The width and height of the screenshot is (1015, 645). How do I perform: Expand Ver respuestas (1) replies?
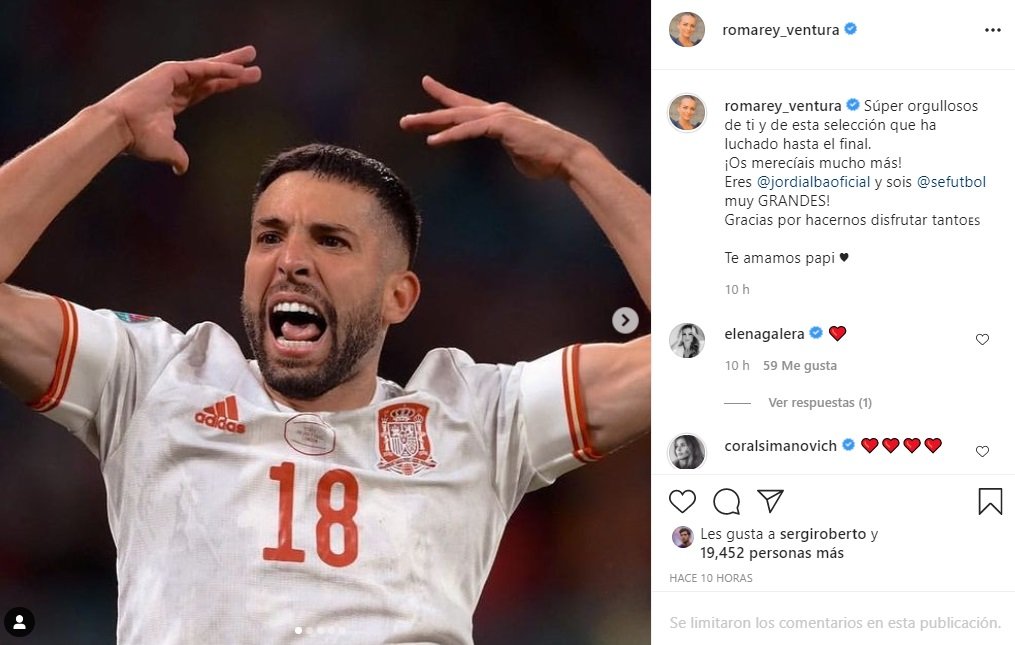820,403
